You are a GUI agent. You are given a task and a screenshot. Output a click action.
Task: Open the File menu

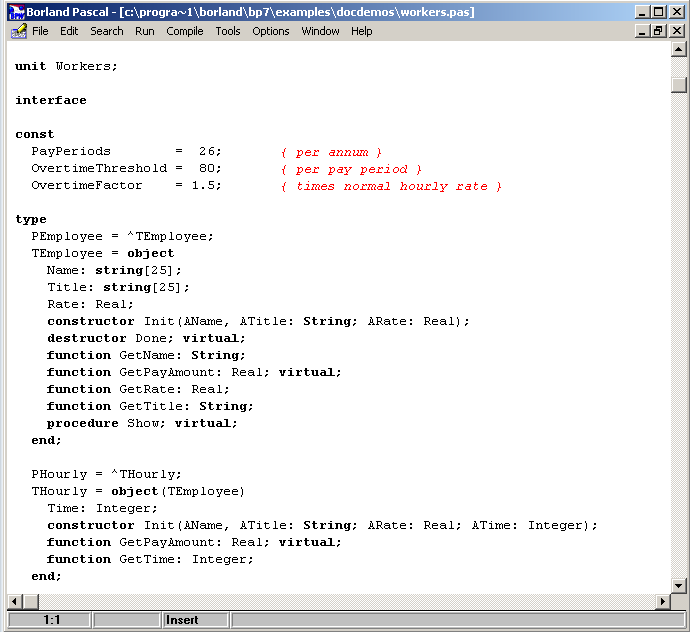click(40, 31)
